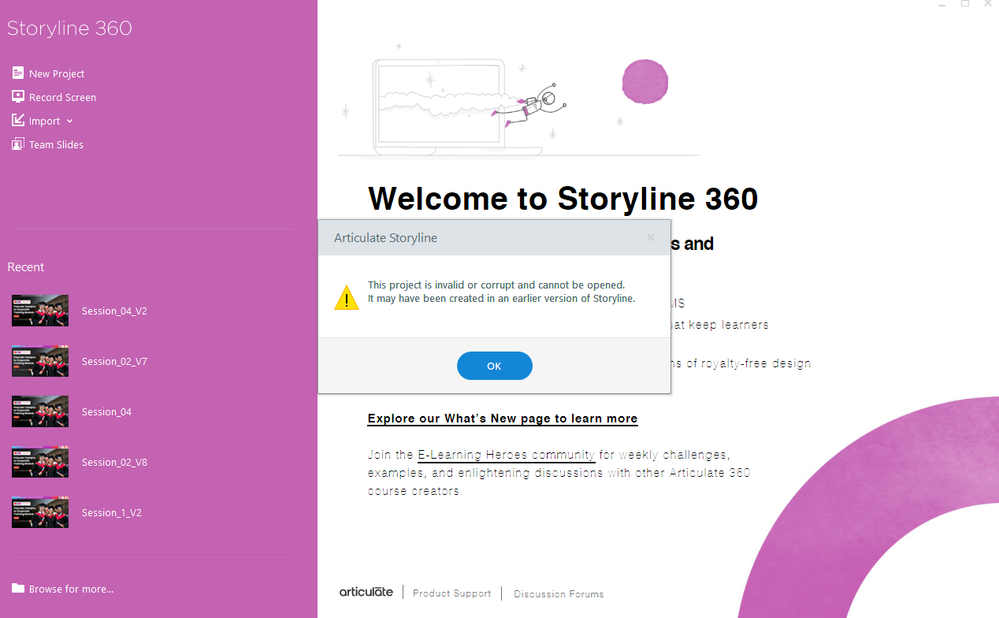Close the Storyline 360 window

[988, 4]
